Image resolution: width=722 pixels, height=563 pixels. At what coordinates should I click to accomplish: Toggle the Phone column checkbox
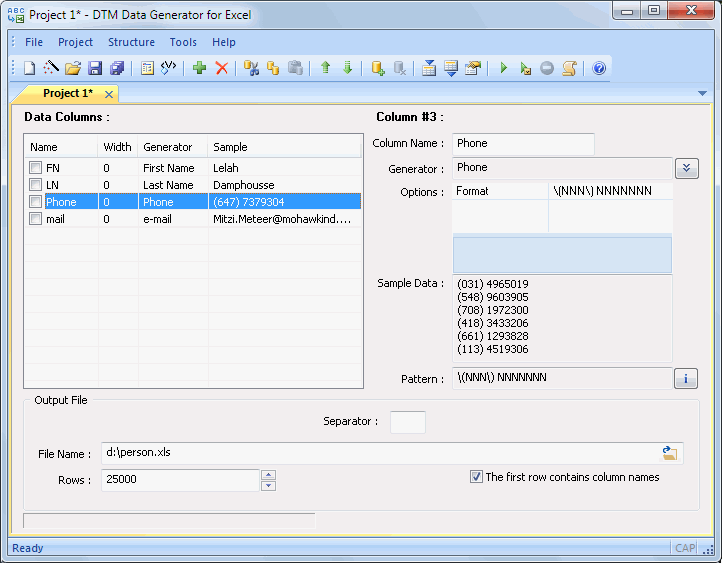[35, 202]
